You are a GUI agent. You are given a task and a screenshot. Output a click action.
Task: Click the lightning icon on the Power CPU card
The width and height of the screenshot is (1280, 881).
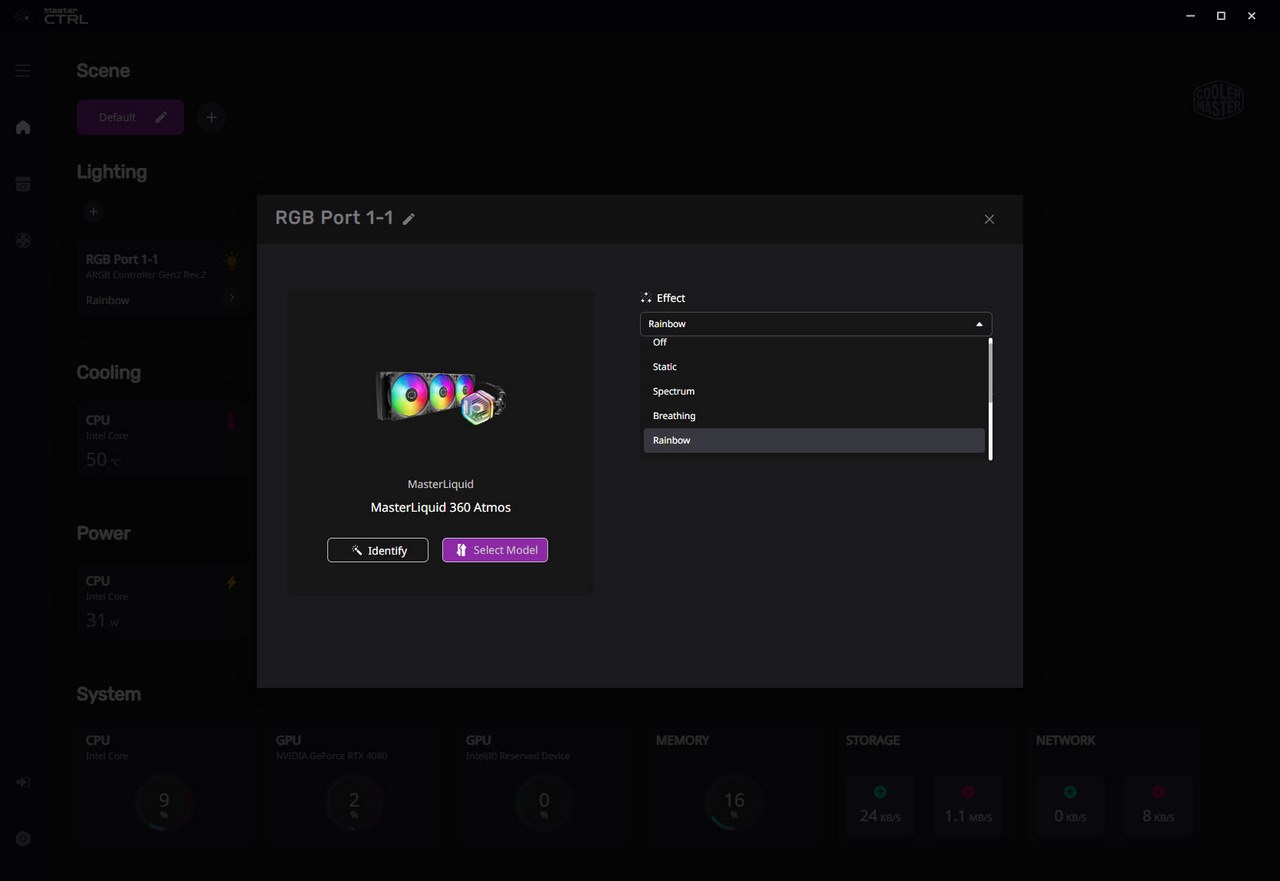pos(232,582)
